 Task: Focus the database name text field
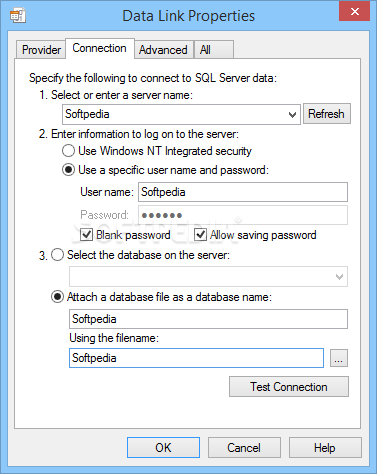(x=208, y=319)
